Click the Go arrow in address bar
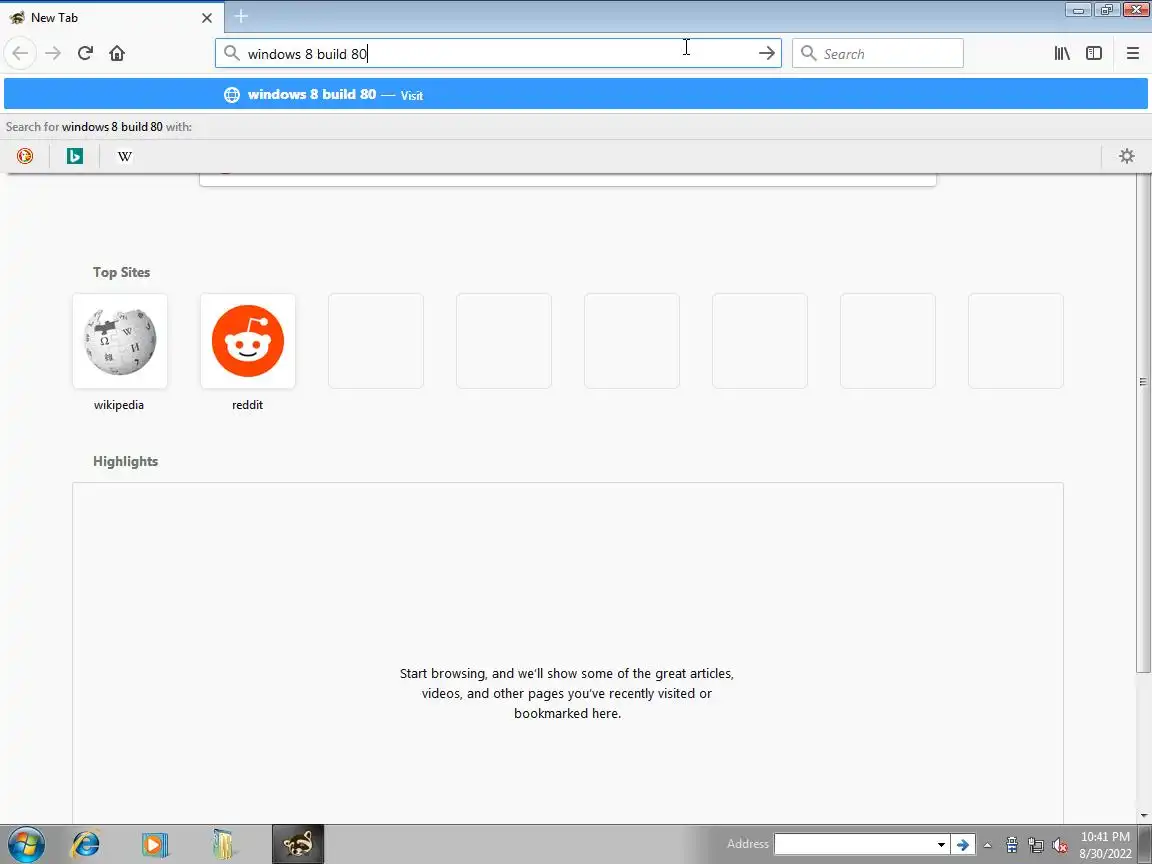 tap(766, 53)
